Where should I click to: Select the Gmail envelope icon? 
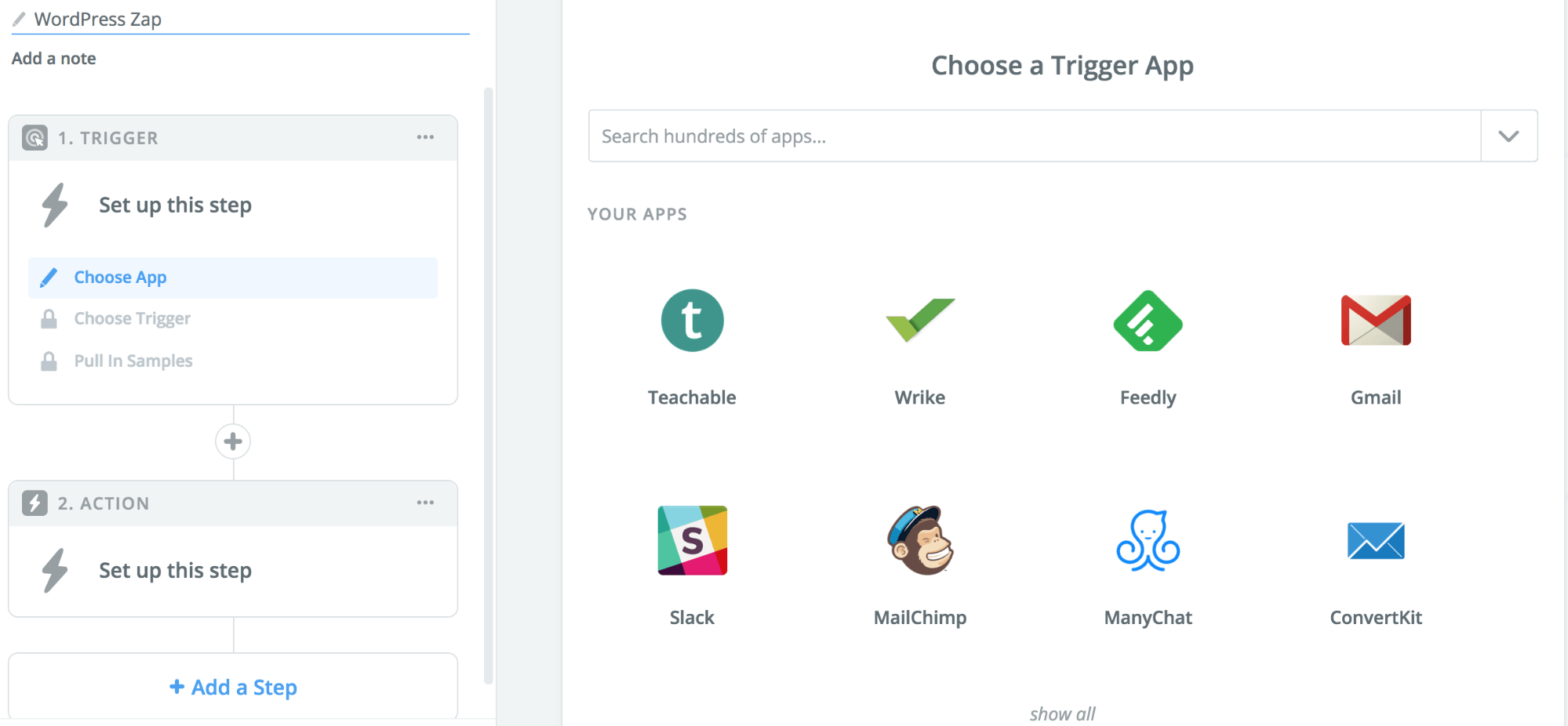pyautogui.click(x=1376, y=321)
